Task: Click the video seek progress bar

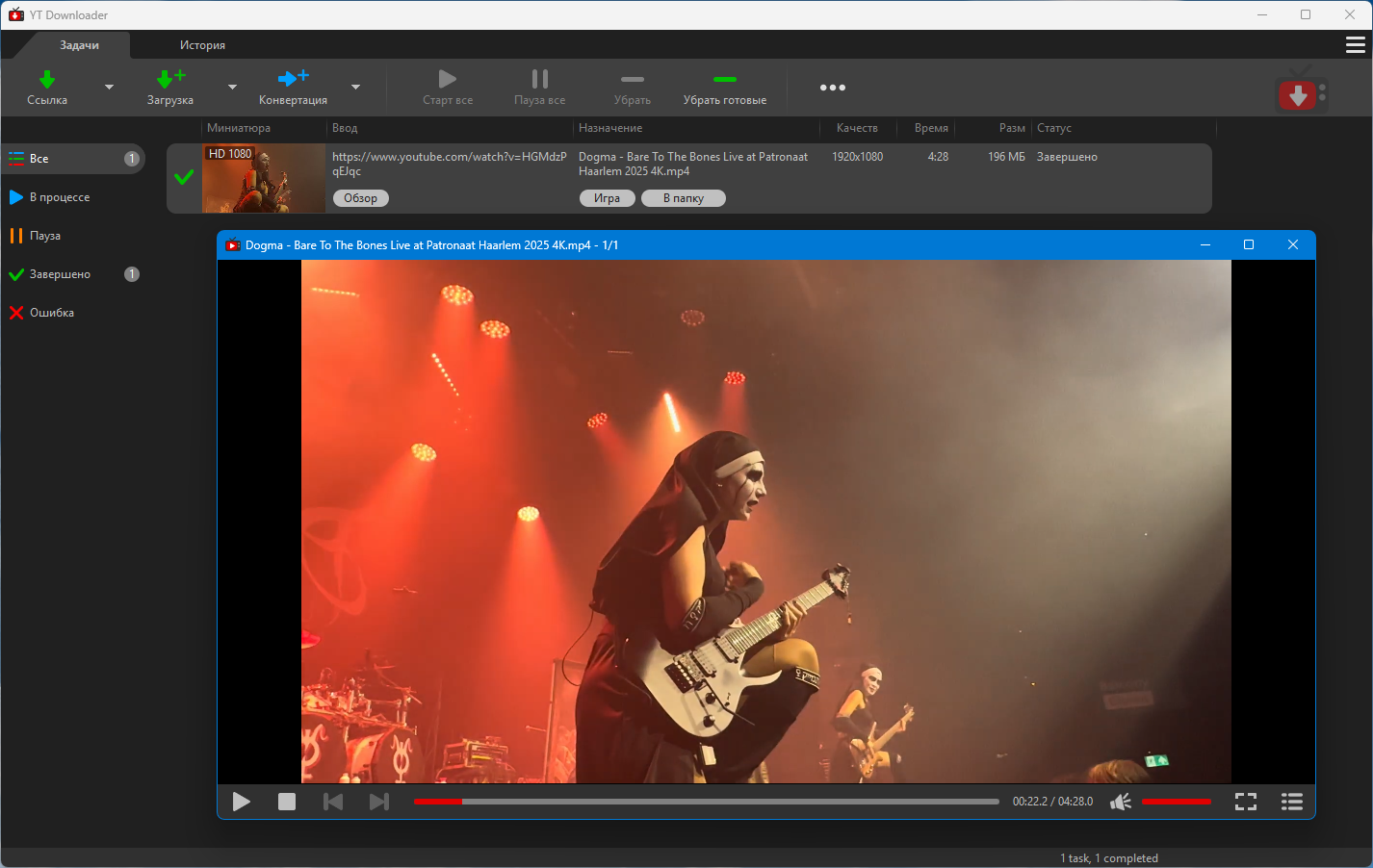Action: coord(706,802)
